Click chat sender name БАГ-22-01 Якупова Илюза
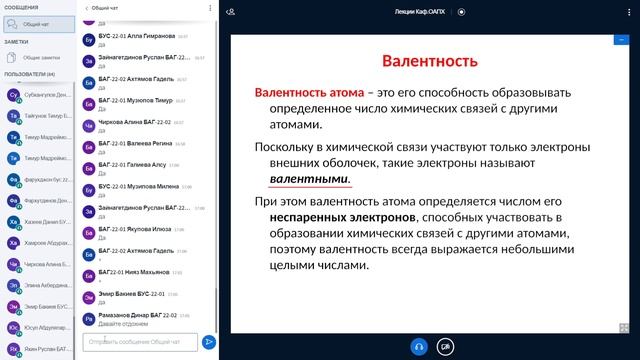The width and height of the screenshot is (640, 360). [x=135, y=229]
